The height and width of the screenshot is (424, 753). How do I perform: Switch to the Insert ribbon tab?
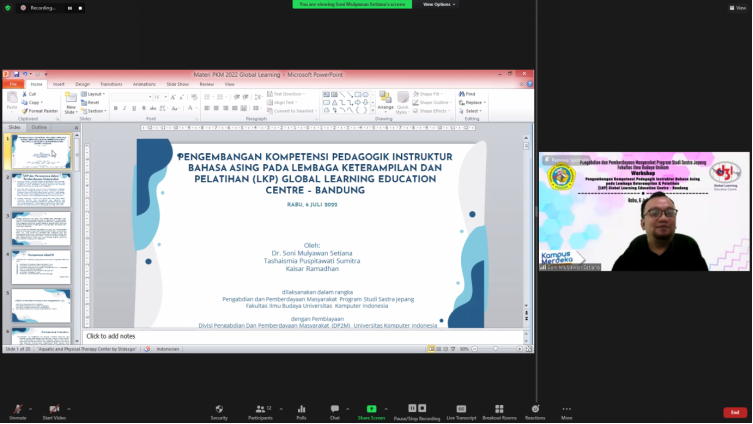point(59,84)
